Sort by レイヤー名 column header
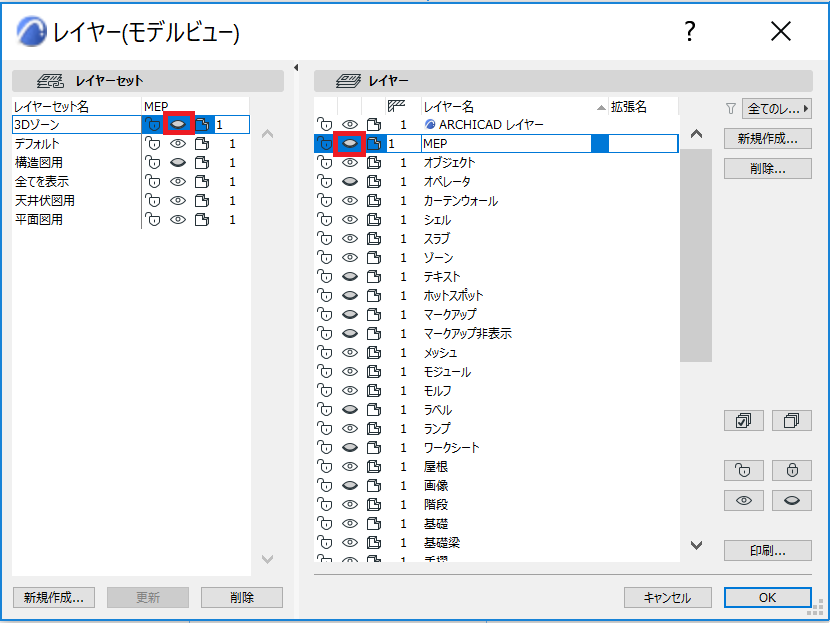This screenshot has height=625, width=833. pos(514,106)
